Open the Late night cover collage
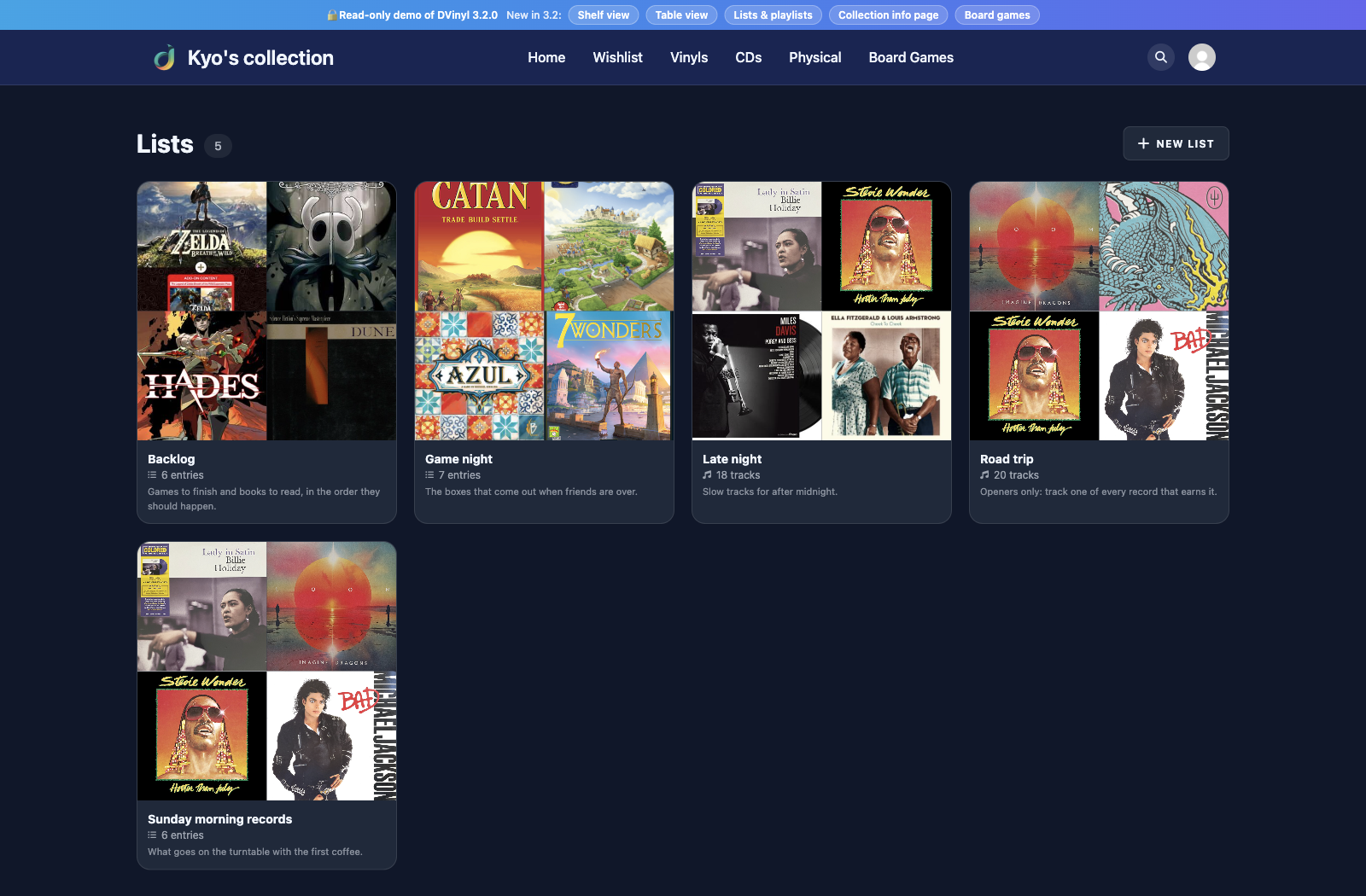This screenshot has width=1366, height=896. coord(821,311)
